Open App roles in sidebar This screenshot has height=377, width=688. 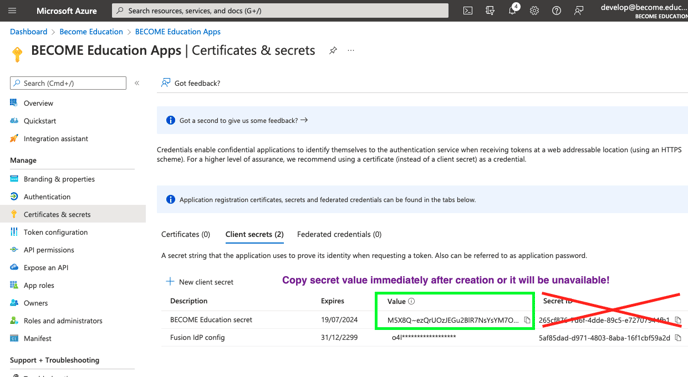[39, 285]
